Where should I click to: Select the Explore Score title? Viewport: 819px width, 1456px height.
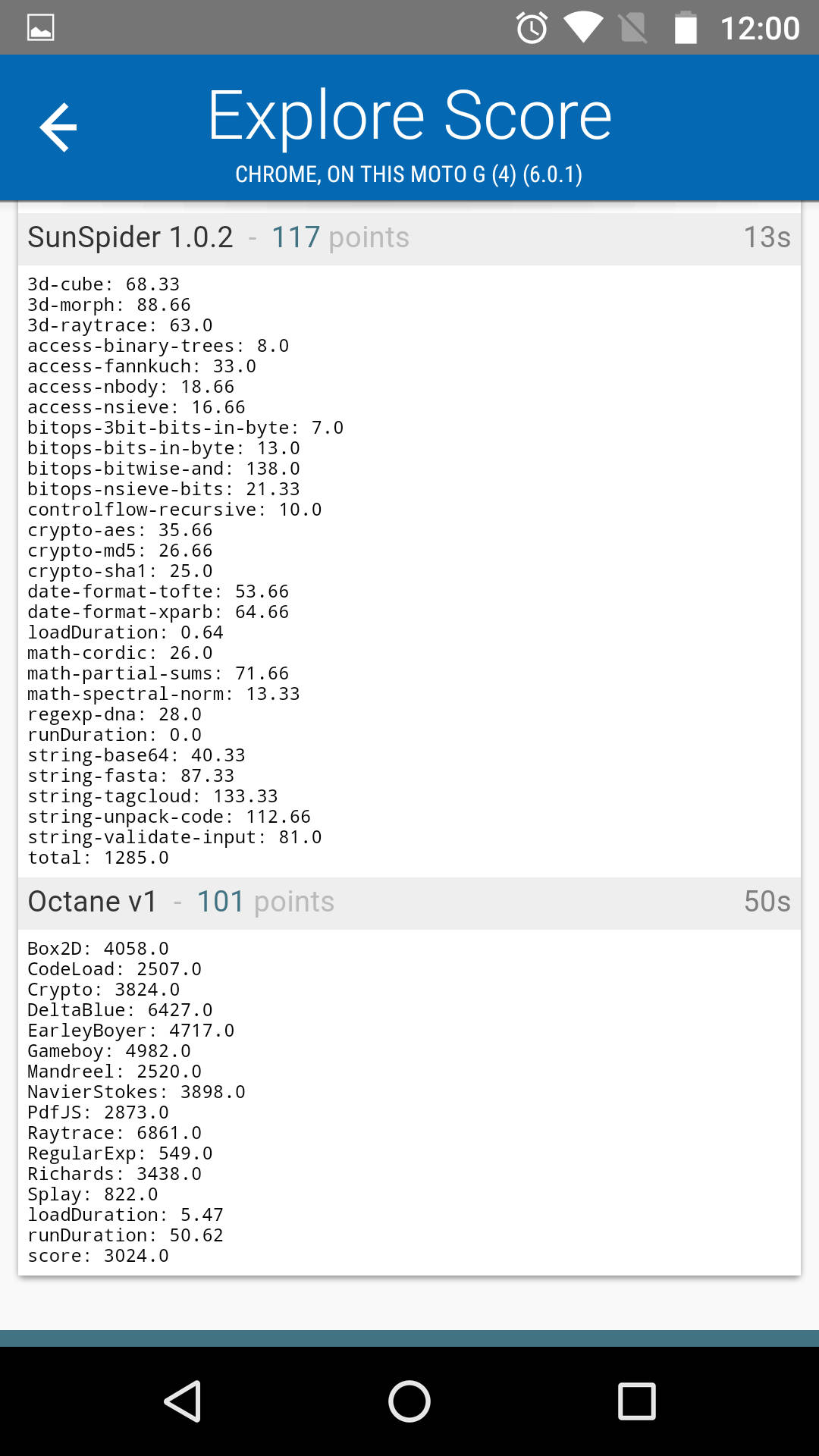coord(409,115)
